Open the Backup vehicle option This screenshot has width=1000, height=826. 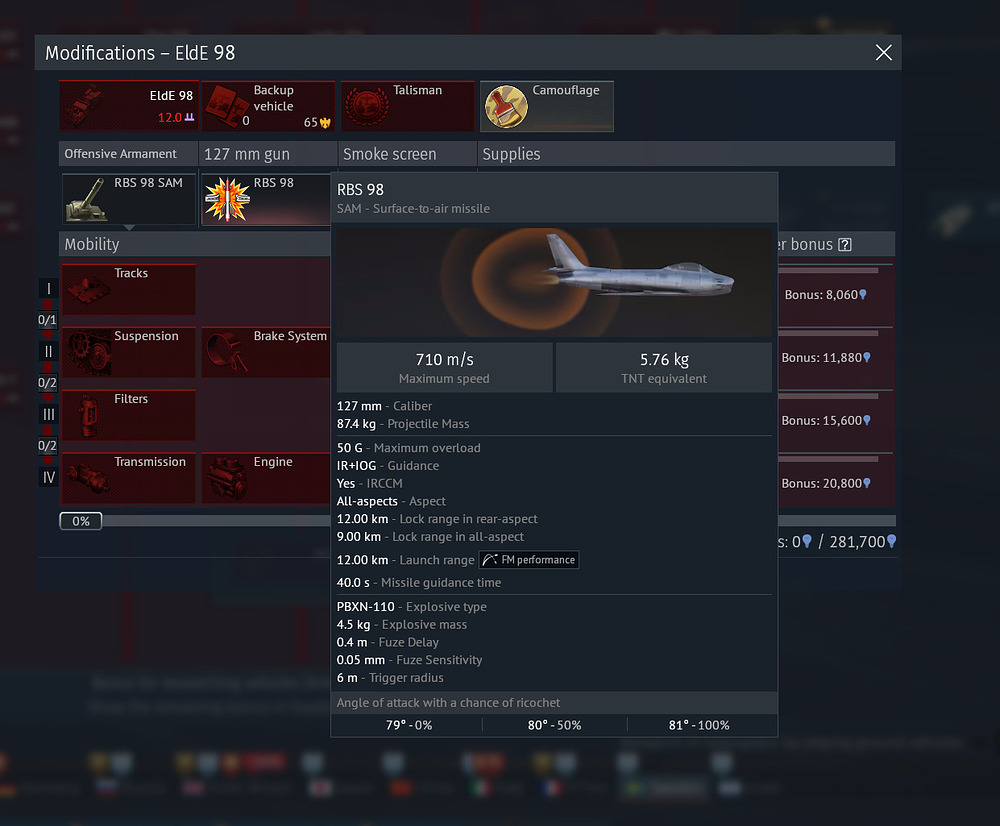268,106
